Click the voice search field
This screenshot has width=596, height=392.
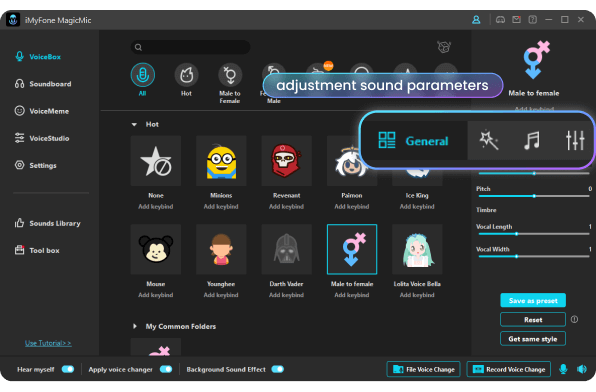190,47
